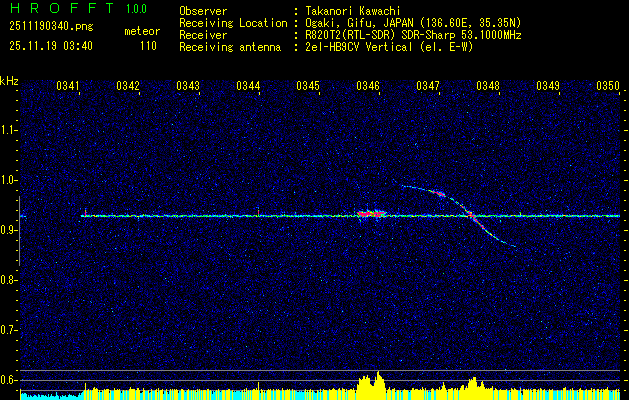
Task: Select the 0343 time label
Action: coord(188,86)
